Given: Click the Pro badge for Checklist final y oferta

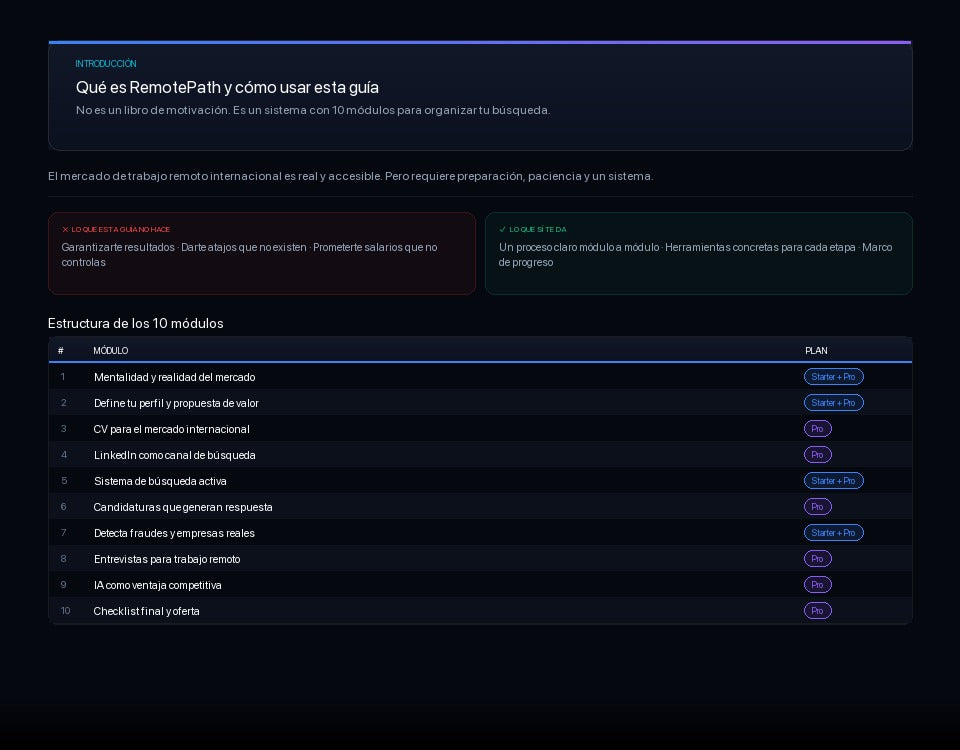Looking at the screenshot, I should [x=817, y=611].
